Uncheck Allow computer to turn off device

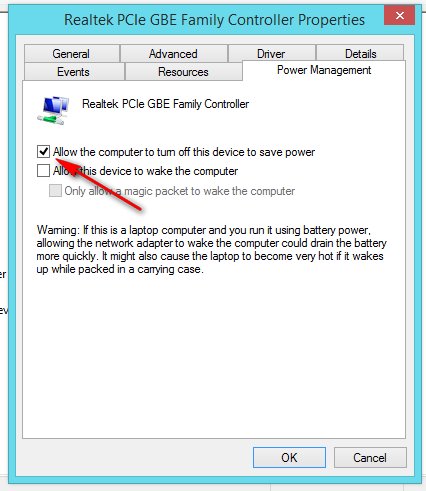pyautogui.click(x=43, y=152)
